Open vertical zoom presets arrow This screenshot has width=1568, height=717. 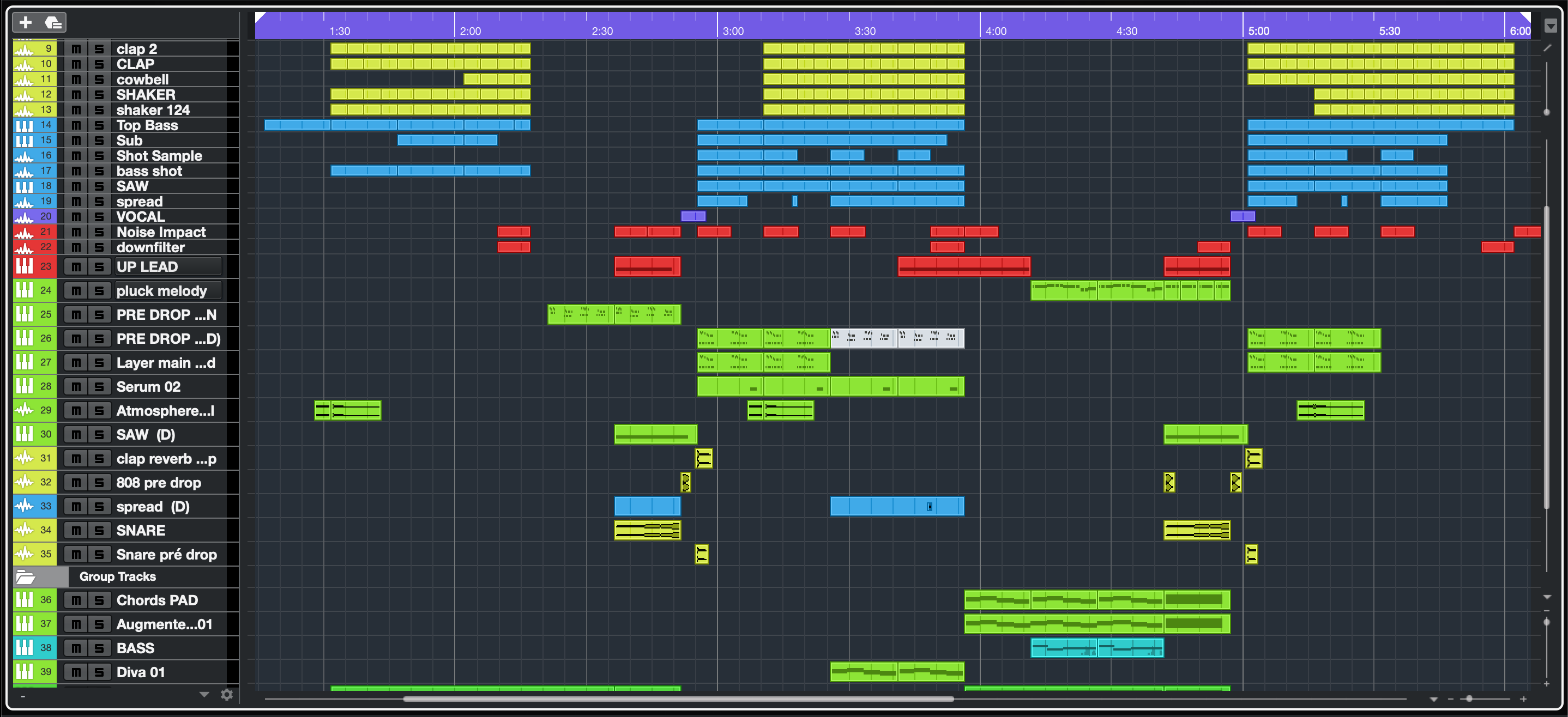tap(1547, 597)
